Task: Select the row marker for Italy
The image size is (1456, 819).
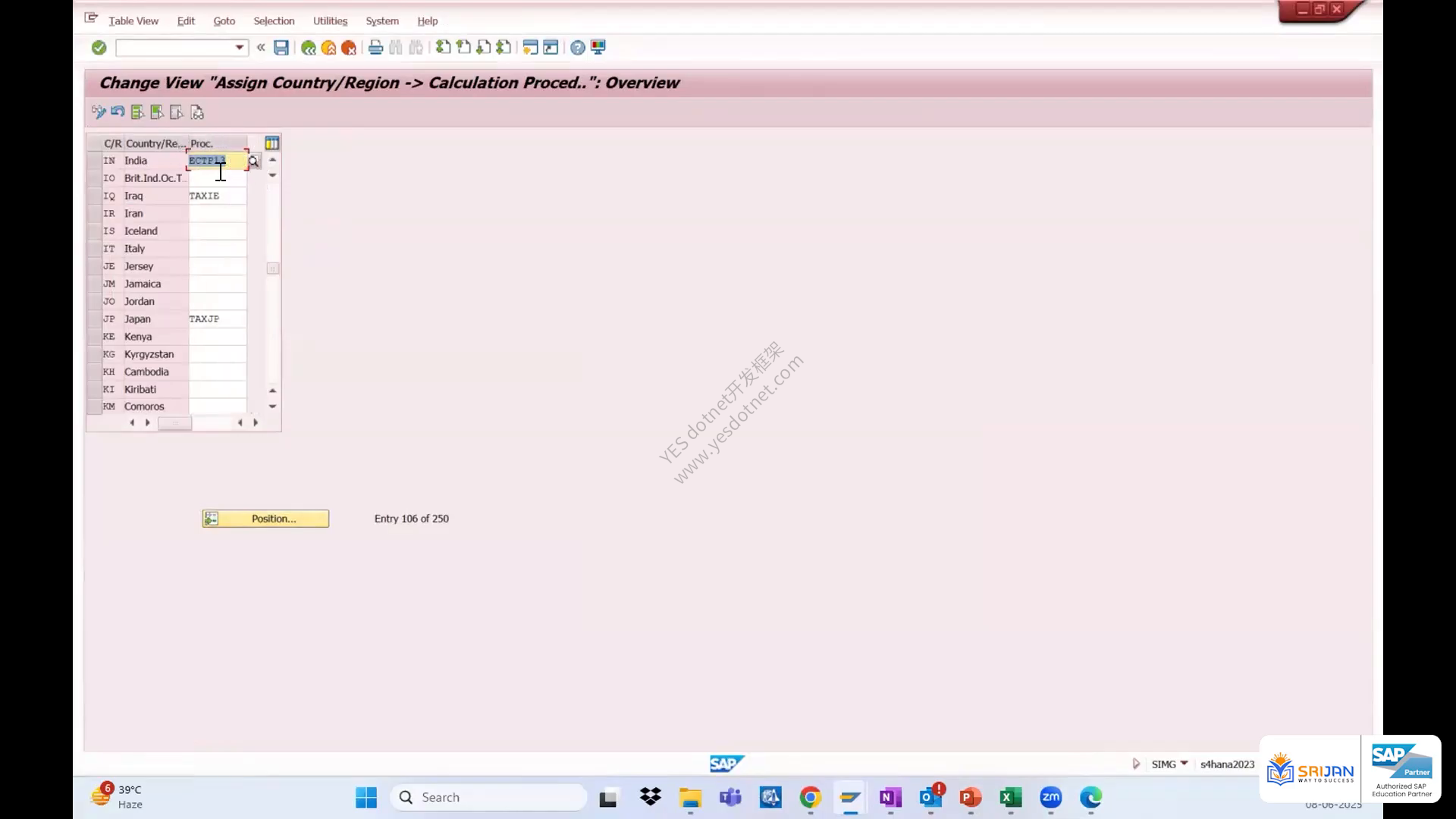Action: (x=94, y=249)
